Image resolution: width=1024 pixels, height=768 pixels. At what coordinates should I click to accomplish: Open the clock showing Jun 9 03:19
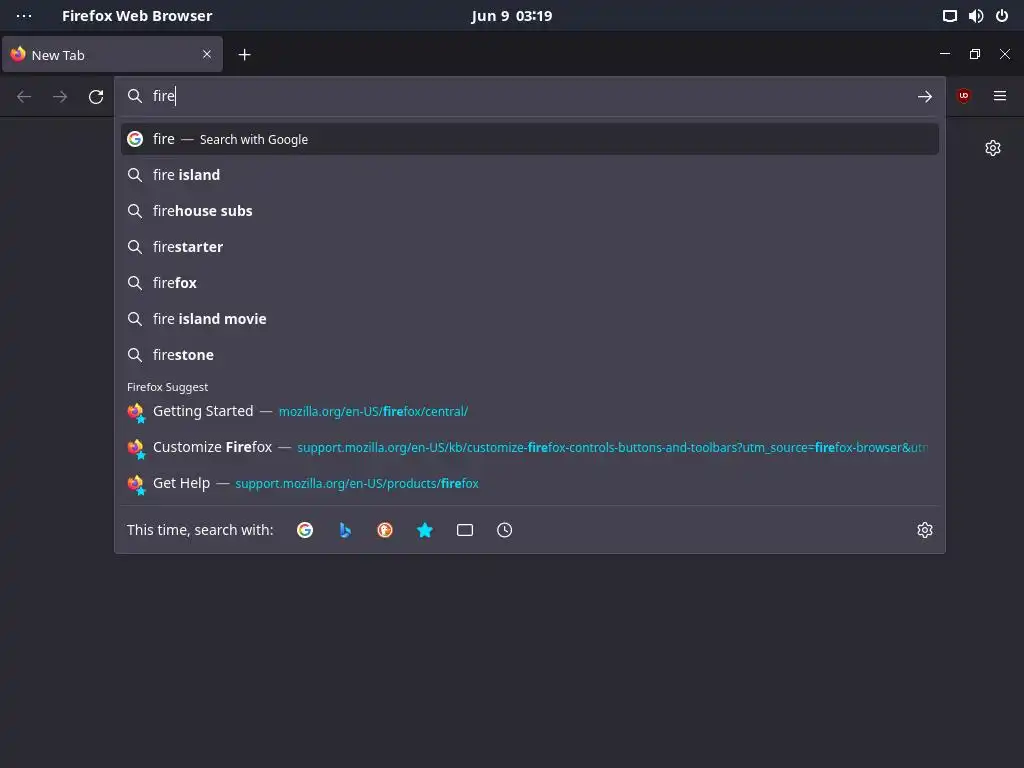pos(511,16)
